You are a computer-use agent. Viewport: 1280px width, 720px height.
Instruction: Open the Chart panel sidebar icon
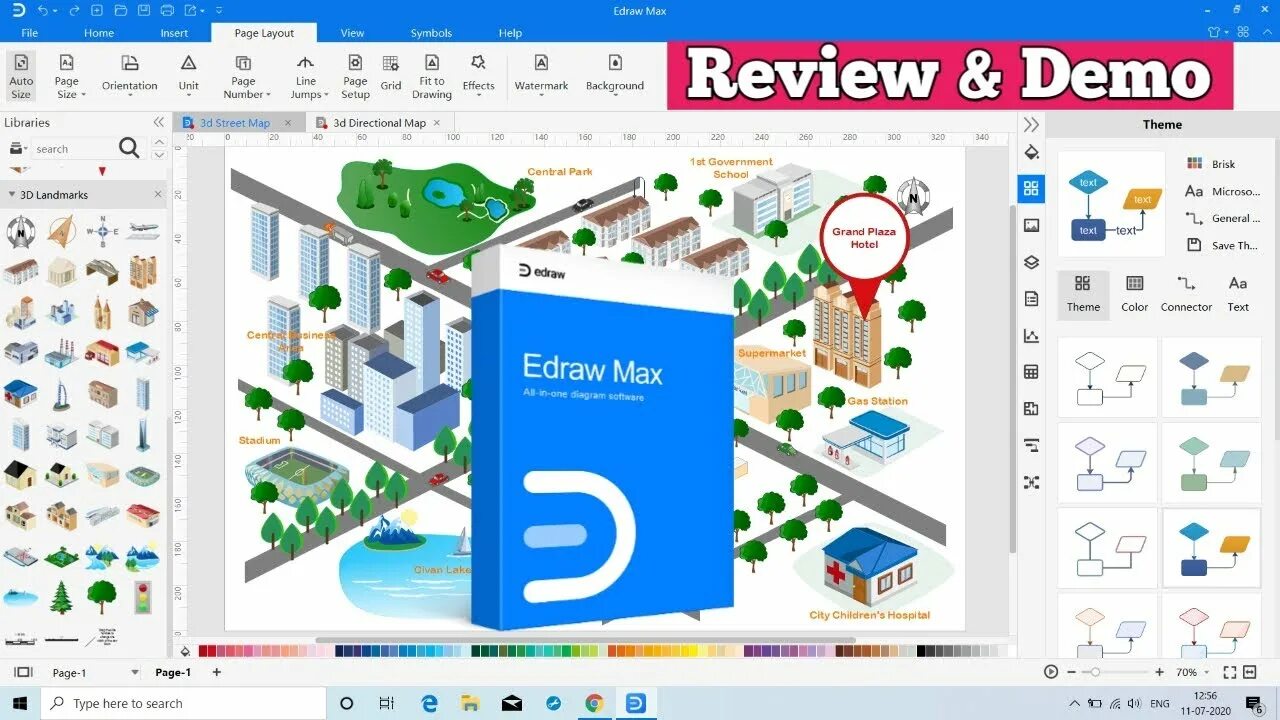tap(1032, 336)
